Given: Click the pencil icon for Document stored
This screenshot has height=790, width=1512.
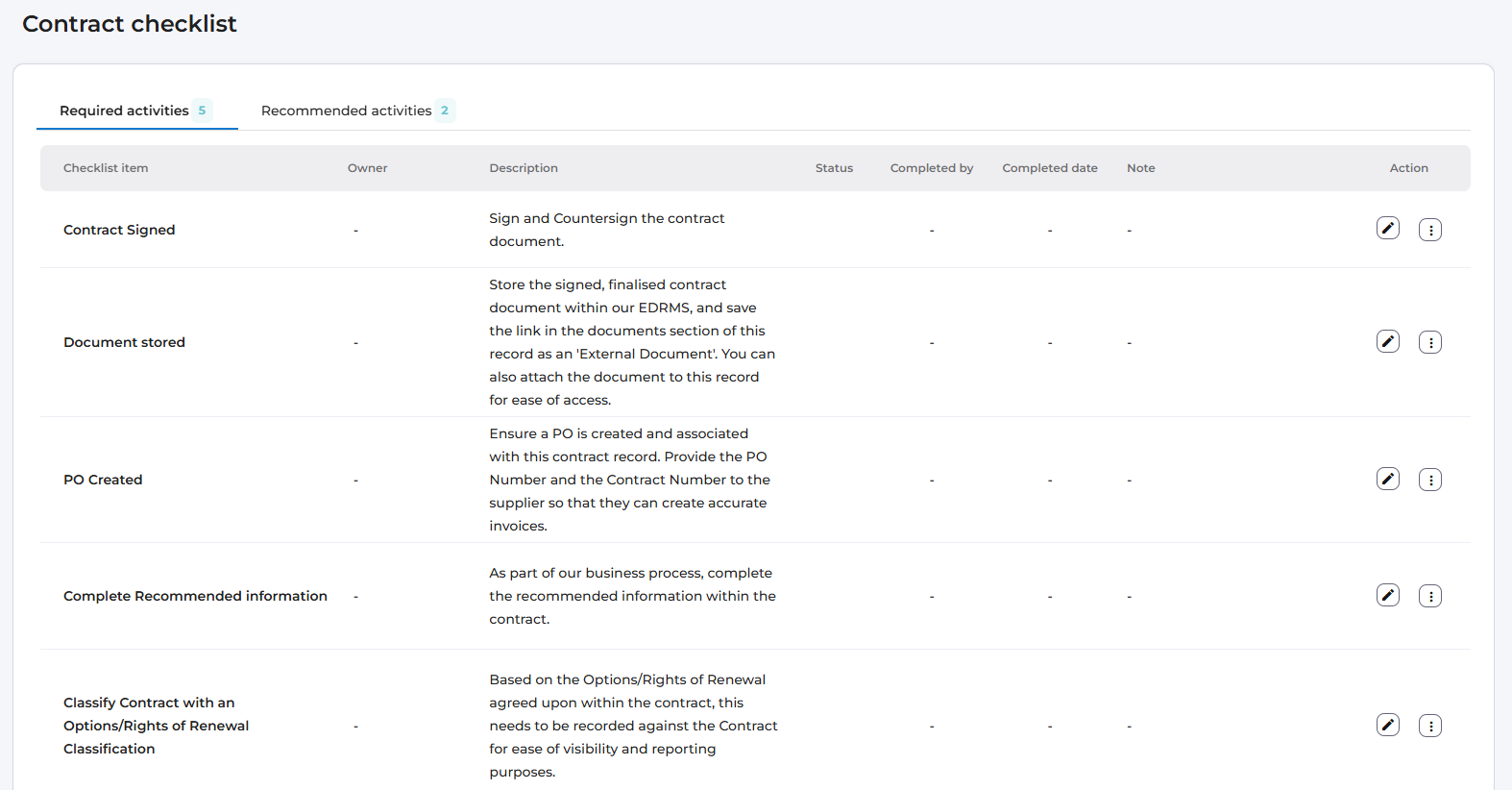Looking at the screenshot, I should coord(1387,342).
